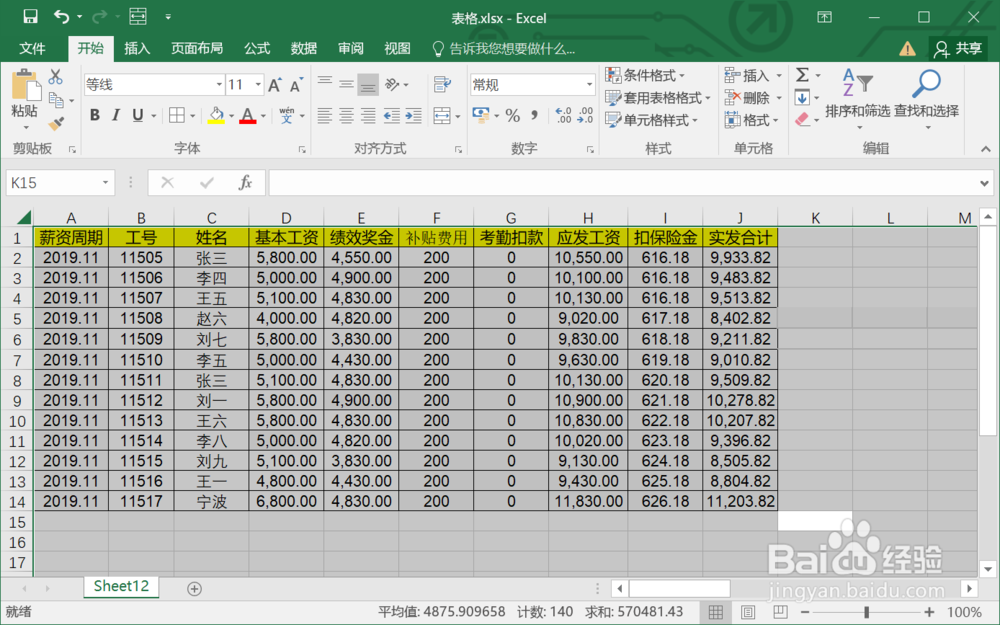This screenshot has height=625, width=1000.
Task: Decrease decimal places icon
Action: [x=585, y=115]
